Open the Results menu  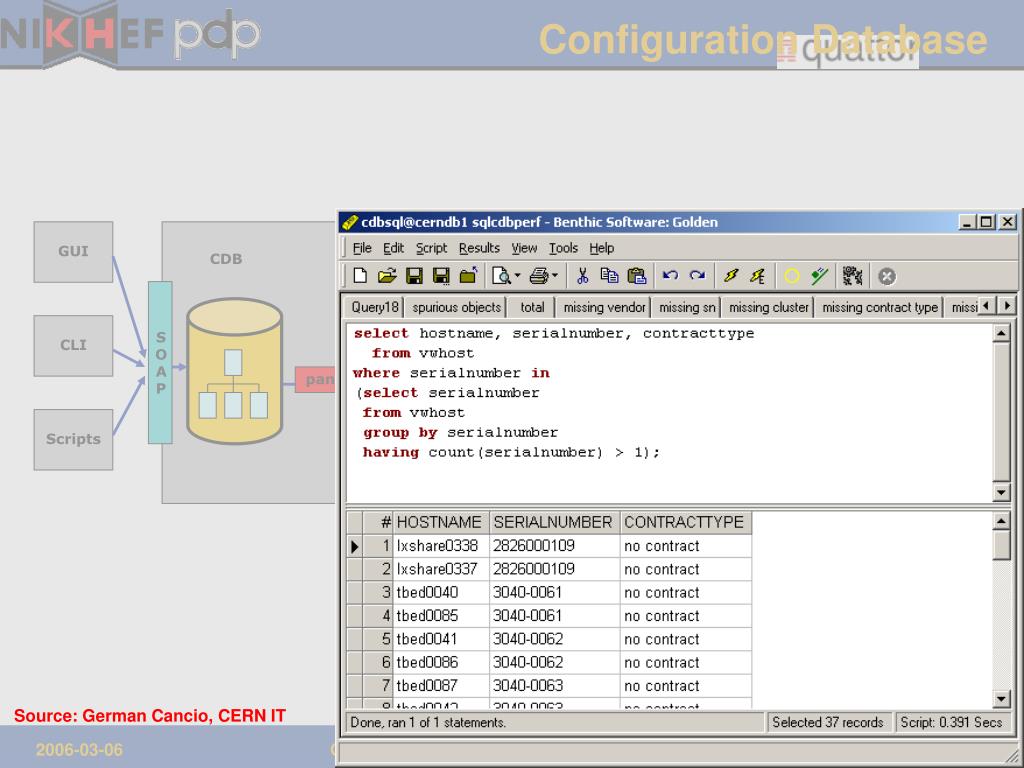click(x=479, y=248)
